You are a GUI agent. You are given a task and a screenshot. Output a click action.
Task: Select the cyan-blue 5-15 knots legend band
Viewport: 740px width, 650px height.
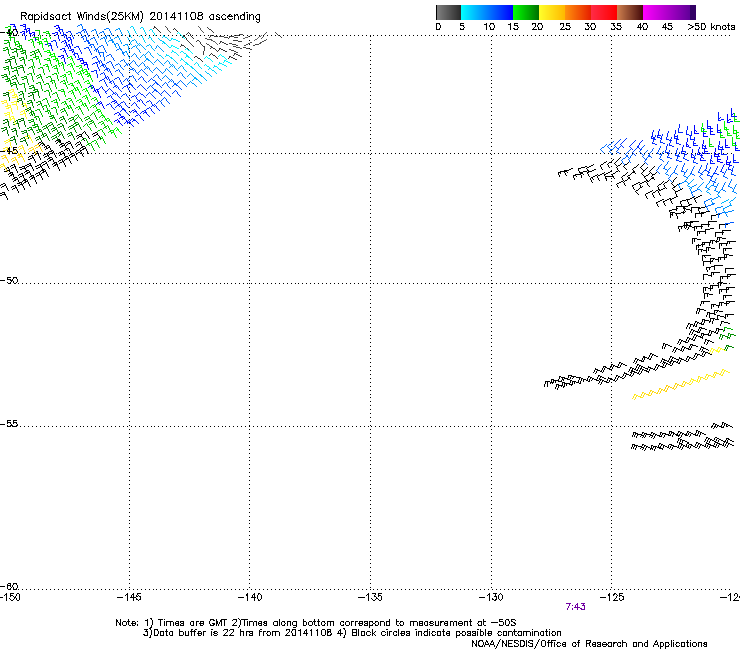point(487,12)
